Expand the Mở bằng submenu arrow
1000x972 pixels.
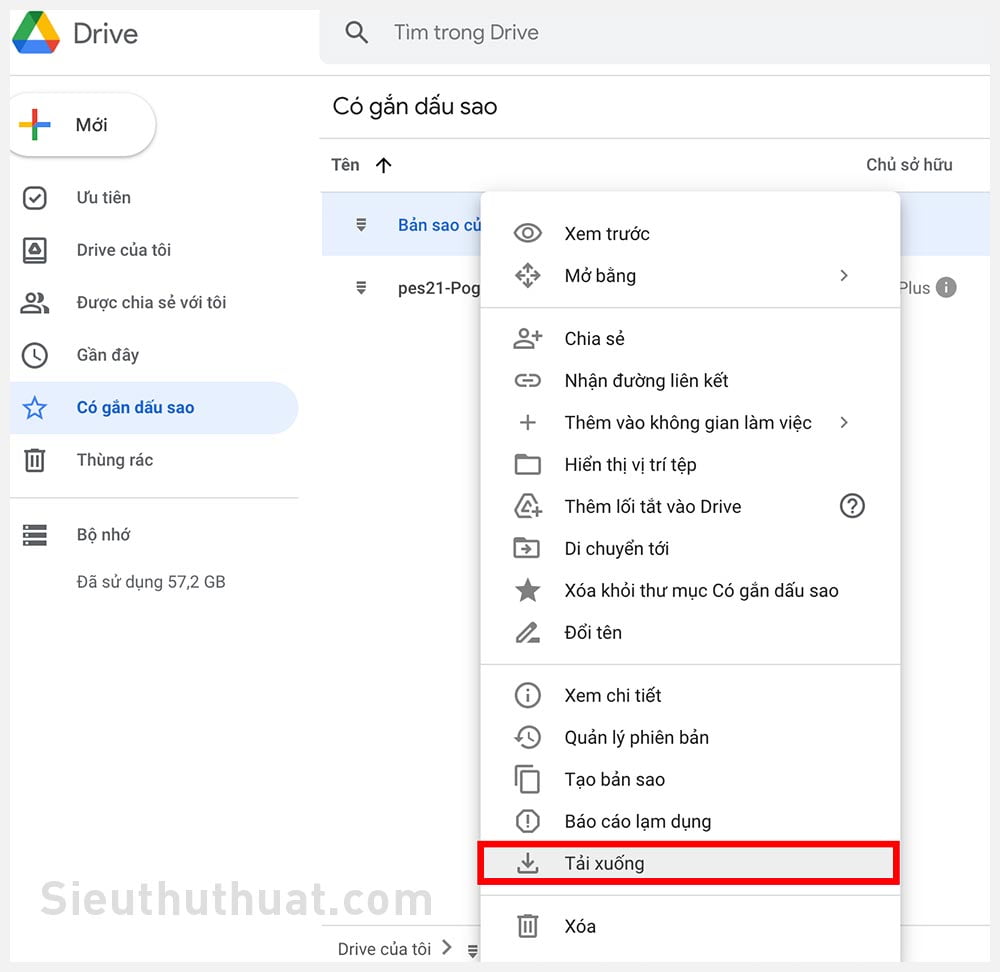[844, 276]
